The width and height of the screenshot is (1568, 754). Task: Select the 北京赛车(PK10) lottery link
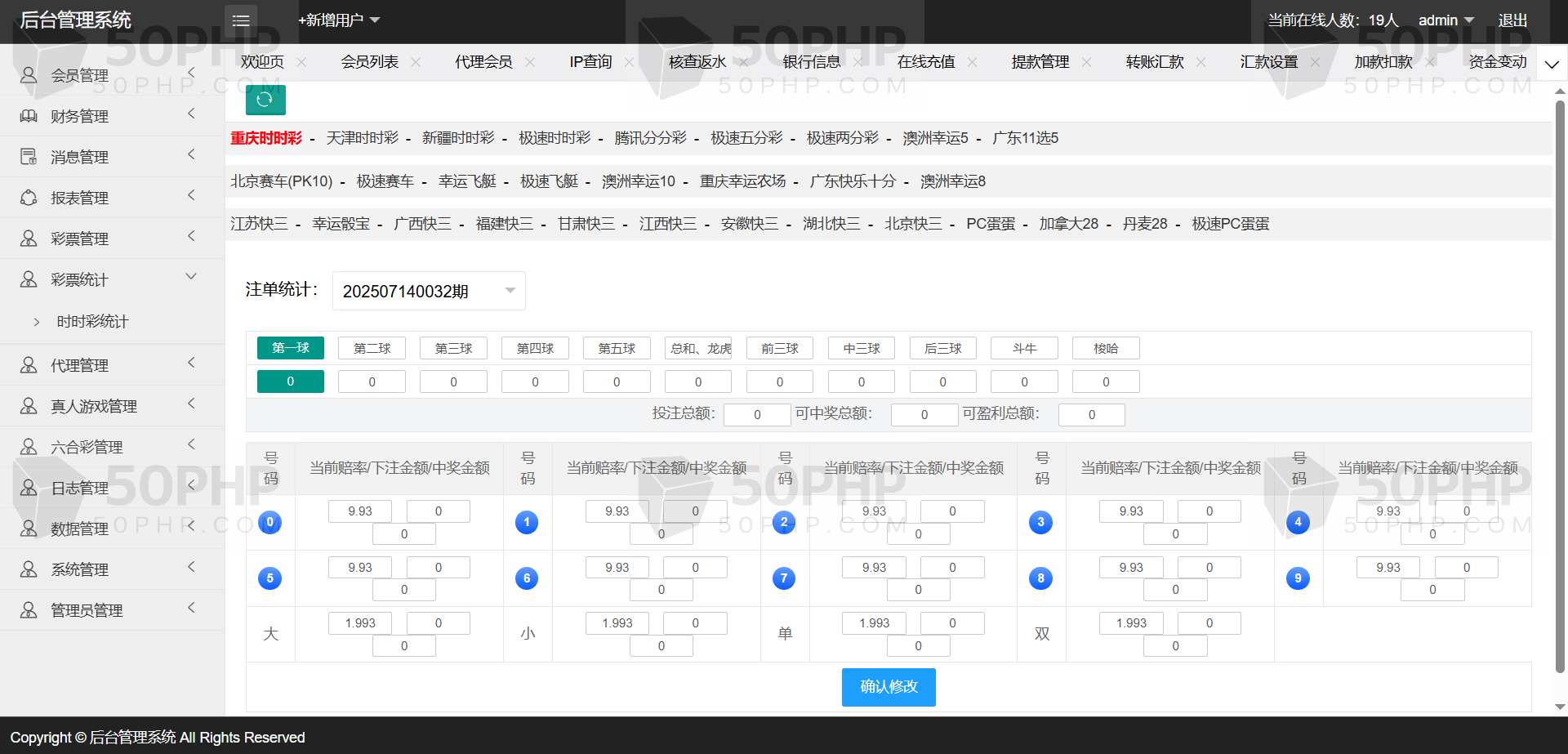pos(281,181)
